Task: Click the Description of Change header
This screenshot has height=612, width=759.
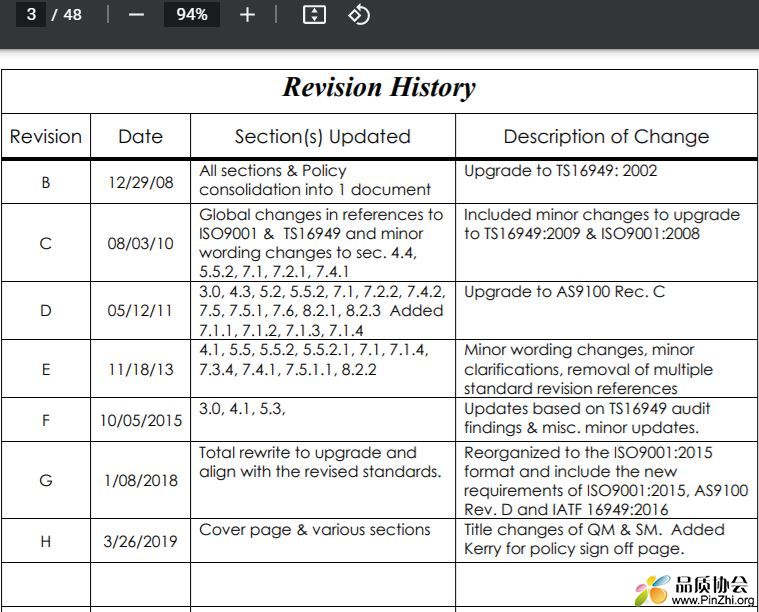Action: [606, 137]
